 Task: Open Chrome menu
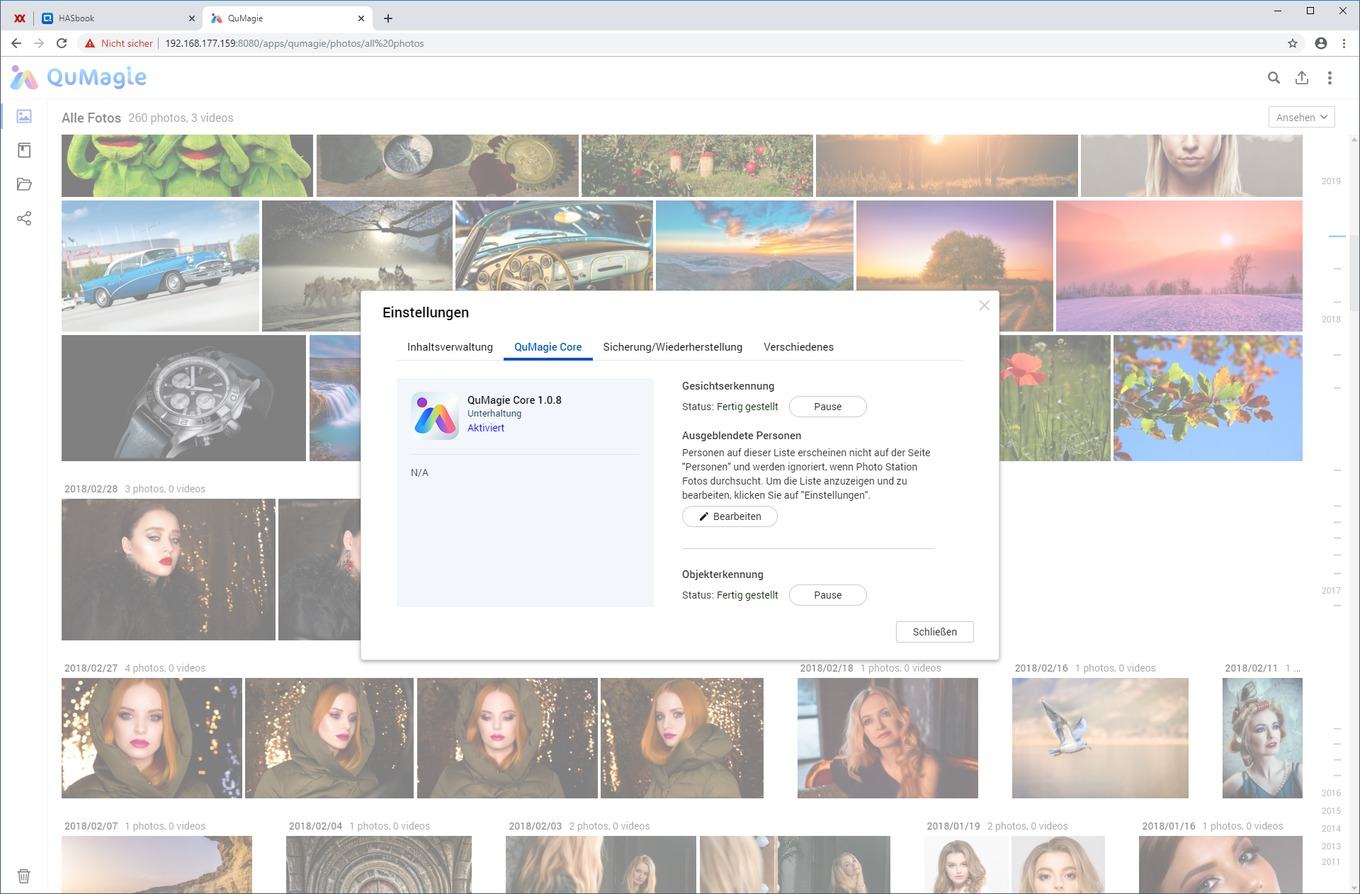(x=1343, y=43)
